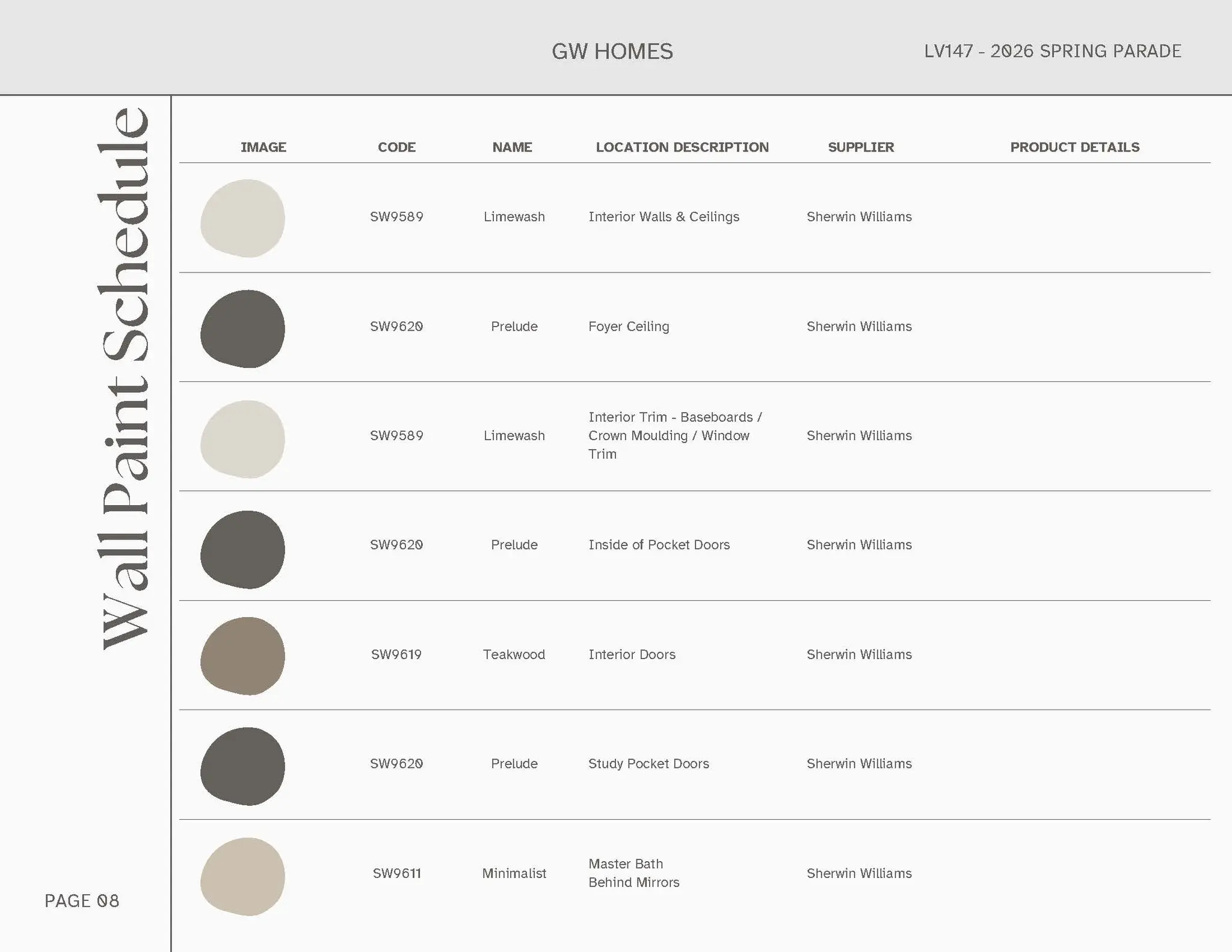The width and height of the screenshot is (1232, 952).
Task: Click the GW HOMES title
Action: [612, 51]
